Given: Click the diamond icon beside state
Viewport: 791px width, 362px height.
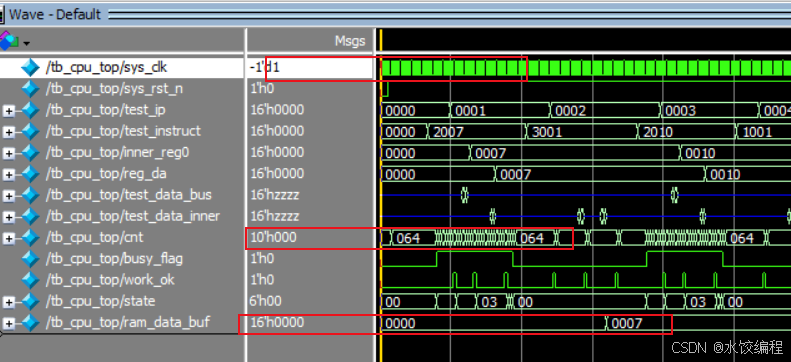Looking at the screenshot, I should (30, 301).
